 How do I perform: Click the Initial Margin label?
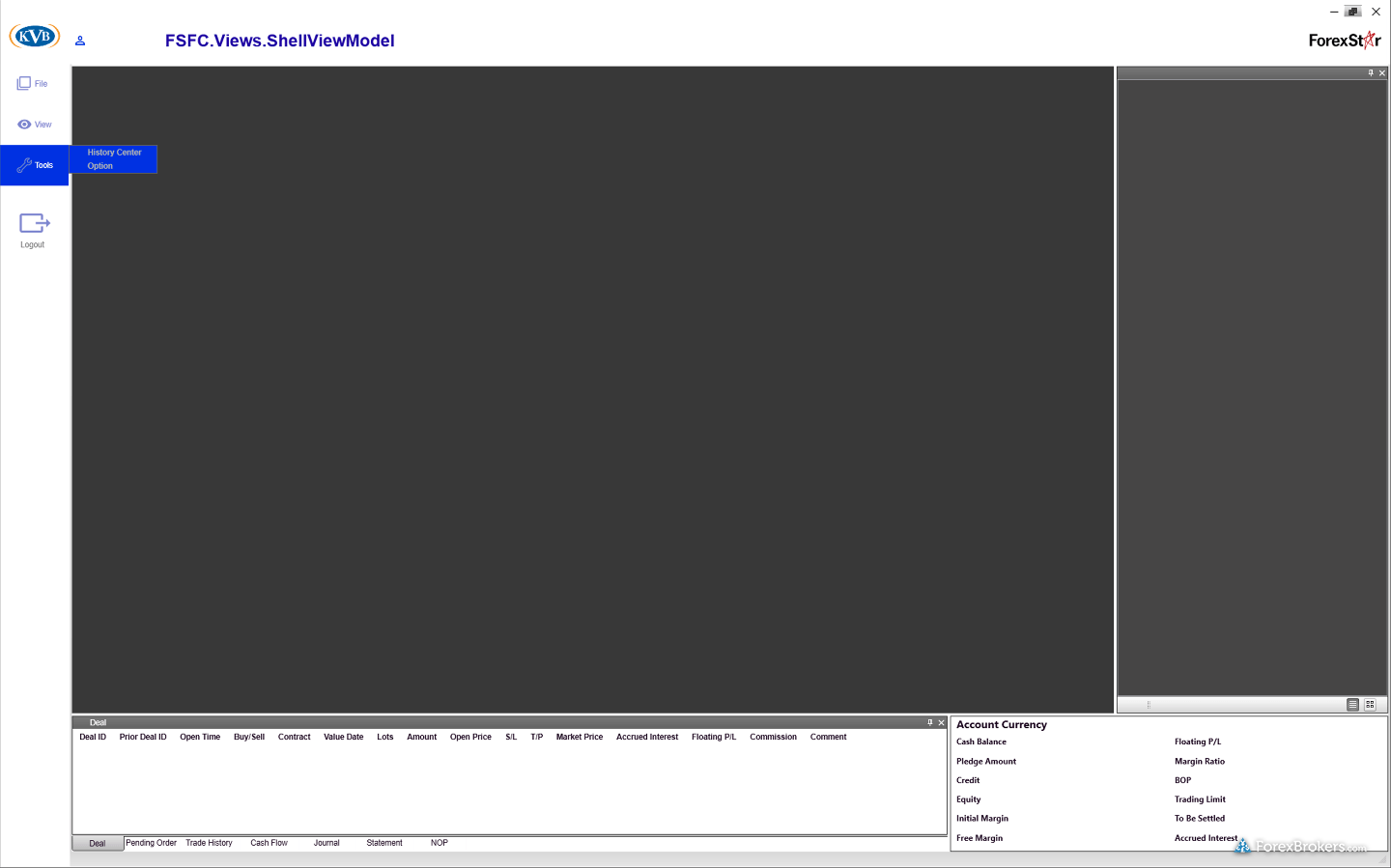982,818
